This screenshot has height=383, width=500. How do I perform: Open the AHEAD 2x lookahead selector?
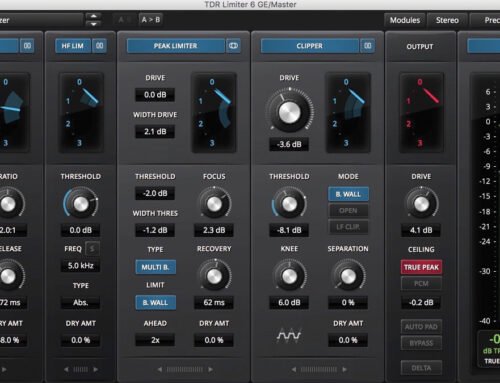pos(155,340)
